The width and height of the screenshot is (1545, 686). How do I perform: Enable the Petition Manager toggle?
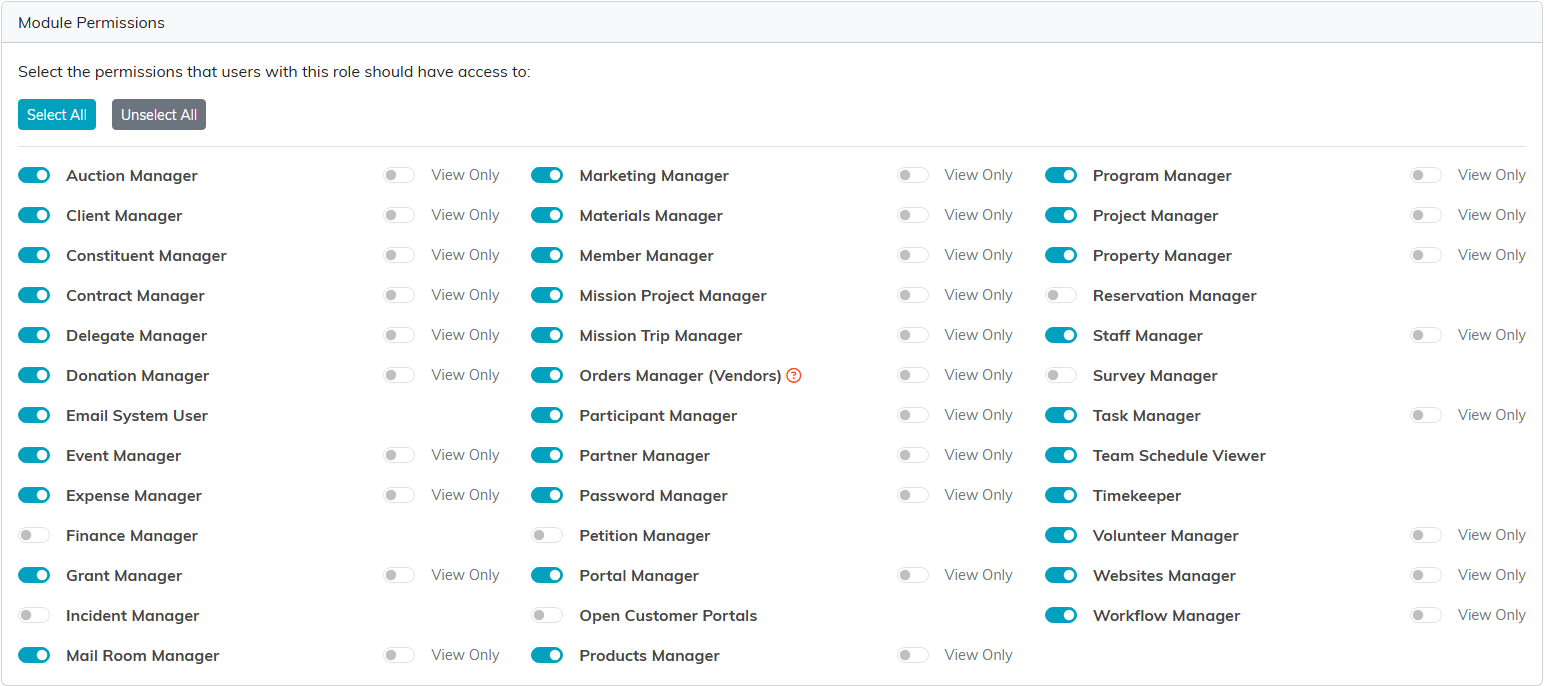547,536
